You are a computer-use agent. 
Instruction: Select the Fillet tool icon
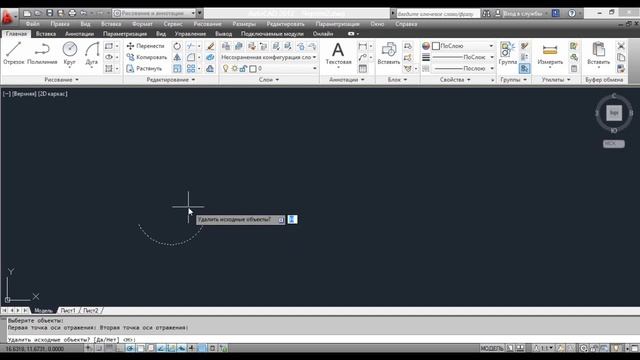[190, 58]
